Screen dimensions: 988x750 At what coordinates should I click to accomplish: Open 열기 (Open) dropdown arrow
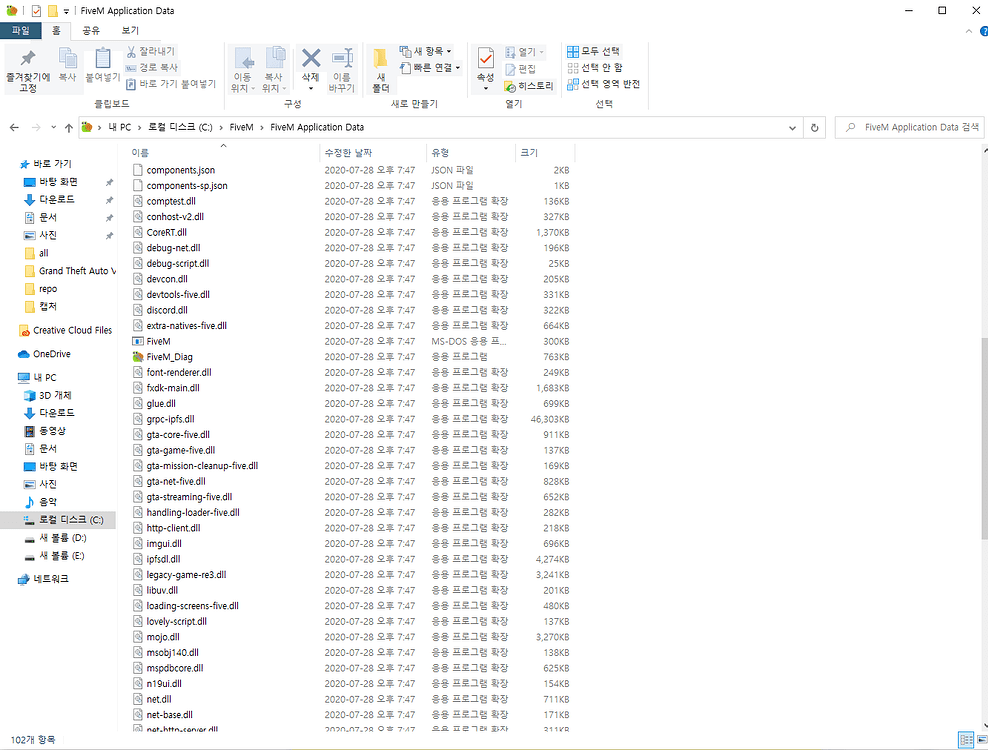(x=541, y=52)
